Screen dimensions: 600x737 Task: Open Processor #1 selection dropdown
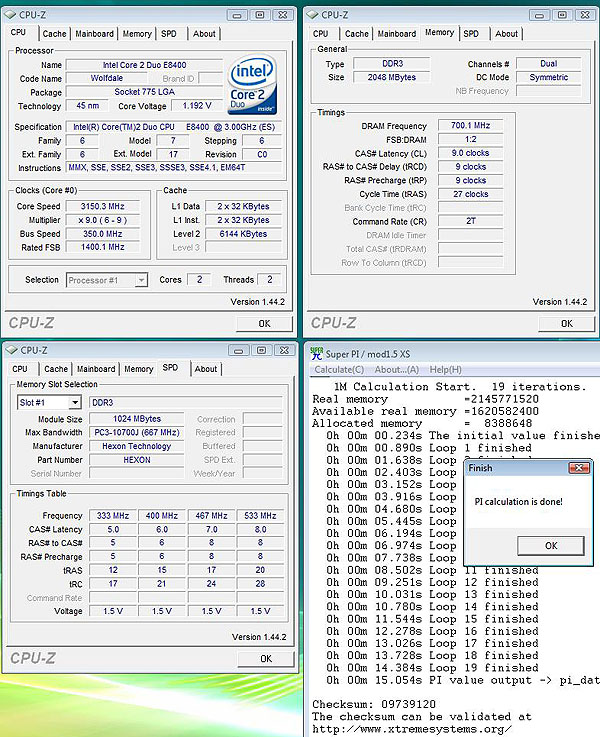click(141, 280)
